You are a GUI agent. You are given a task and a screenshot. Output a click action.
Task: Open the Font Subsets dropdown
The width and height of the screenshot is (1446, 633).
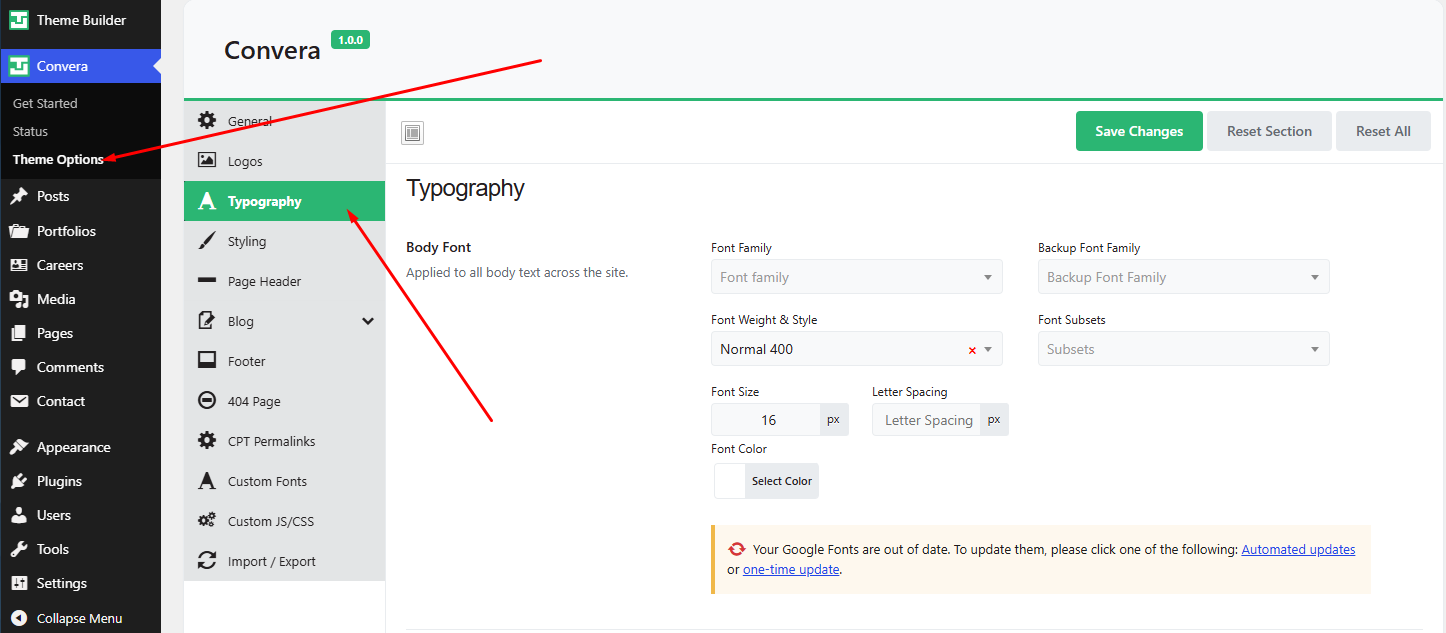pos(1184,349)
